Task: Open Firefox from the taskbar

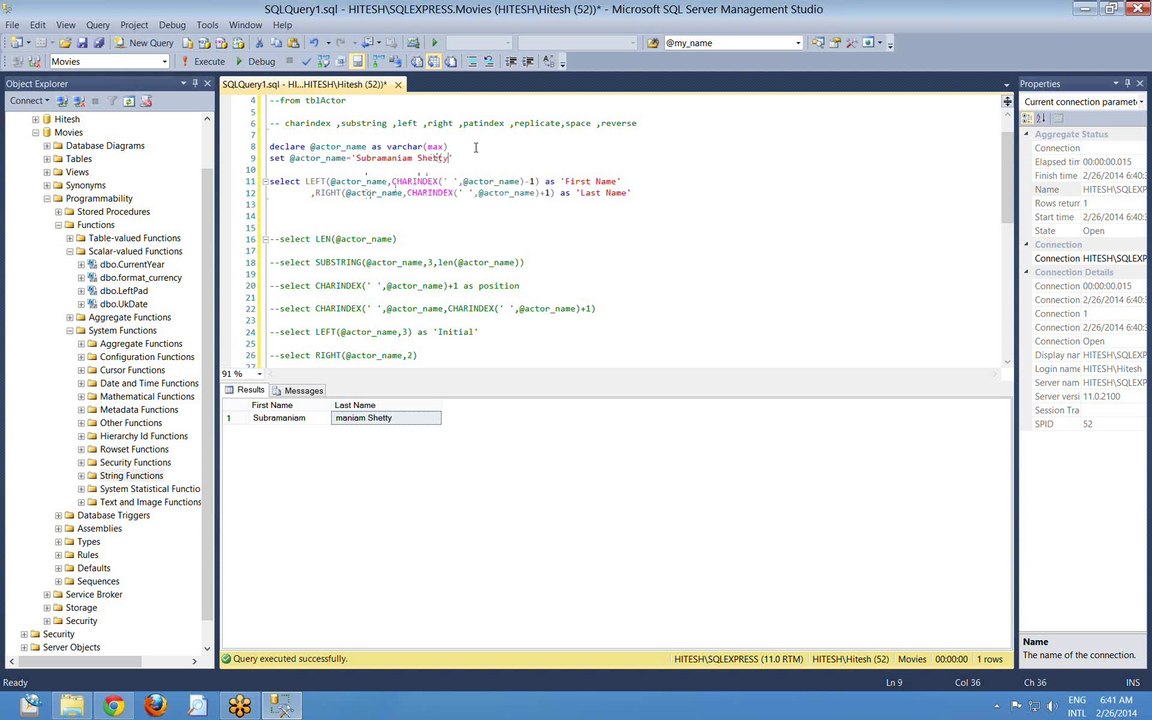Action: tap(156, 706)
